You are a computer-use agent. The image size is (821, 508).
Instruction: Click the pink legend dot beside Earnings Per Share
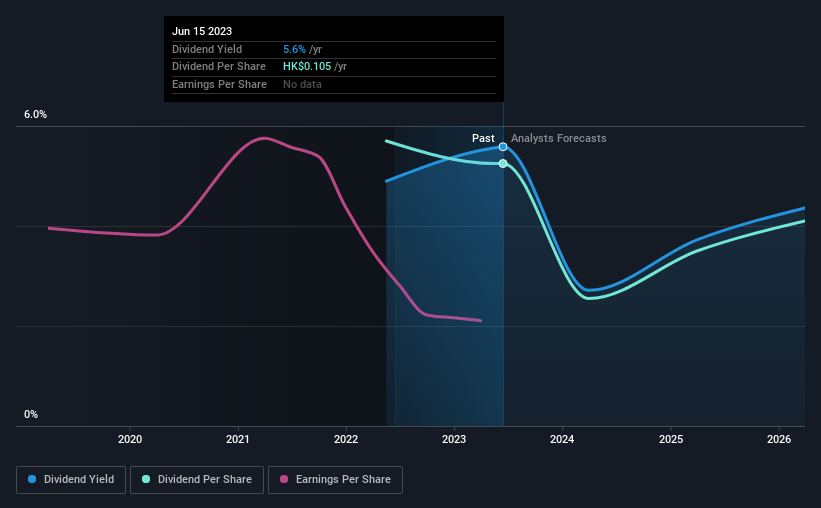coord(284,479)
